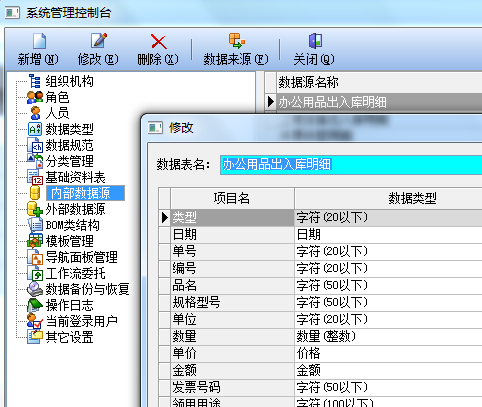Click the 数据规范 icon in tree
The height and width of the screenshot is (407, 482).
(x=36, y=145)
